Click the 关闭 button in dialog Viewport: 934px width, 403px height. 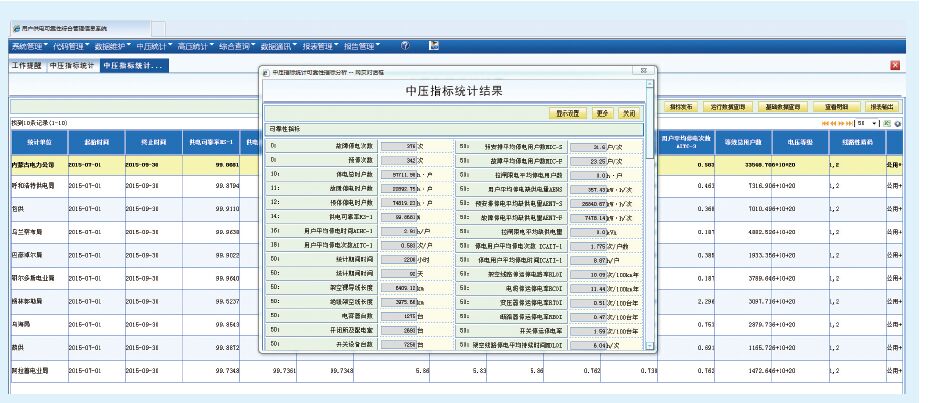point(628,113)
